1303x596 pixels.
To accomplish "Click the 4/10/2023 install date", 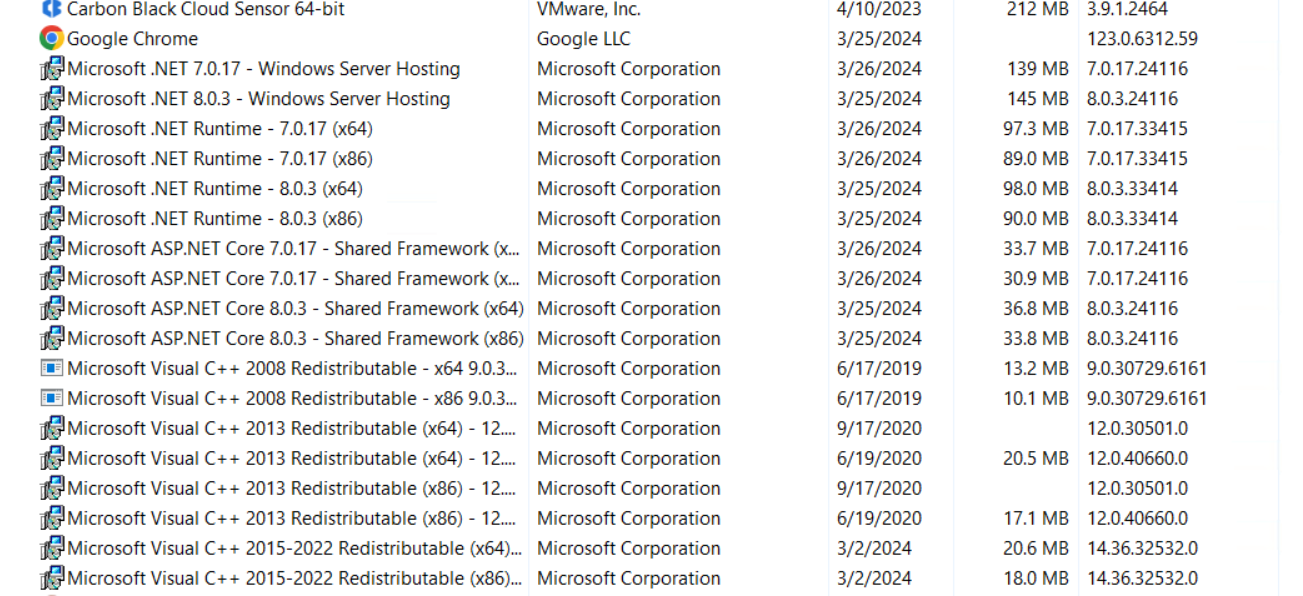I will 879,9.
